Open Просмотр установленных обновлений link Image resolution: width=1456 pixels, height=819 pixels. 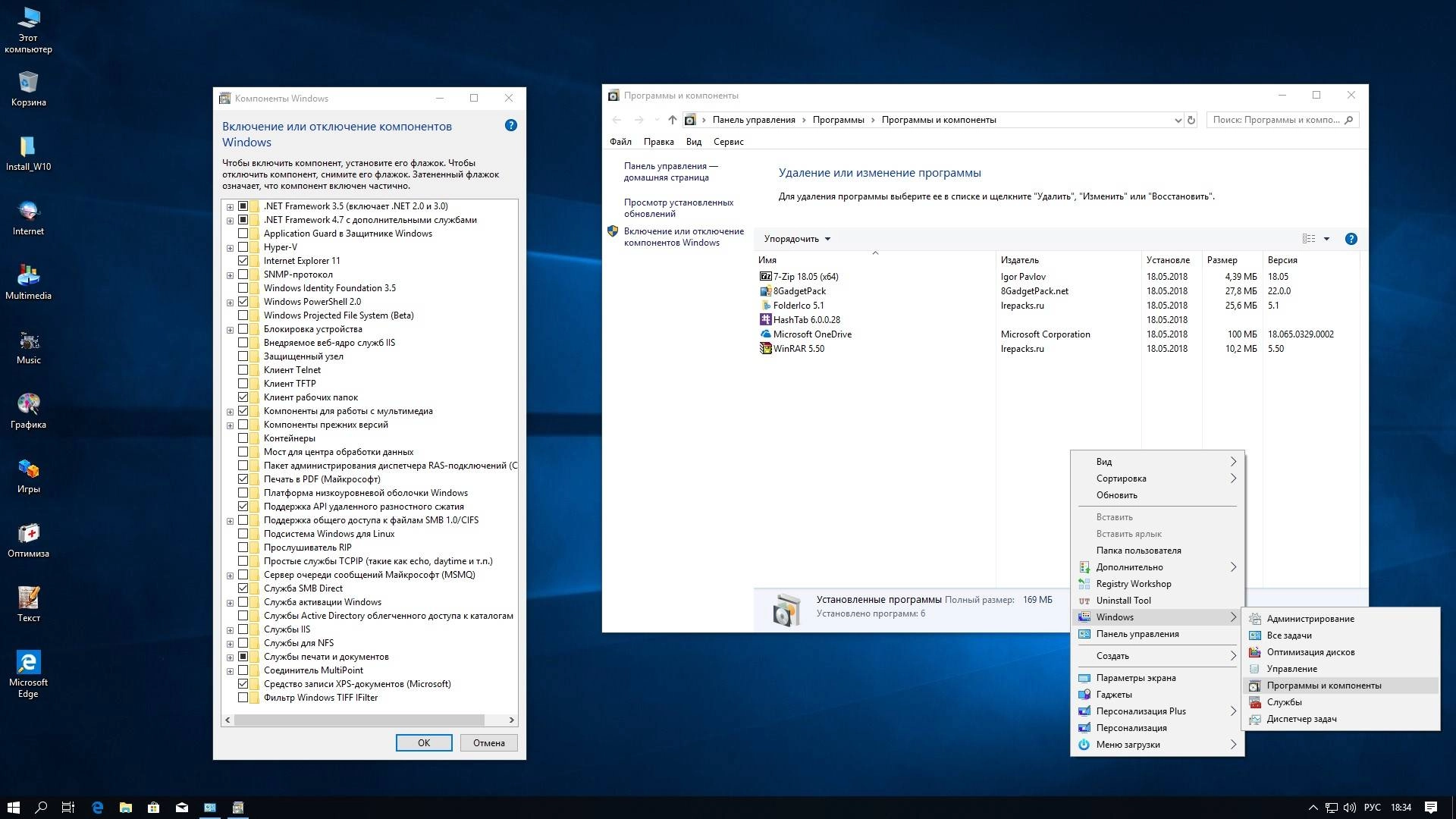[x=679, y=208]
